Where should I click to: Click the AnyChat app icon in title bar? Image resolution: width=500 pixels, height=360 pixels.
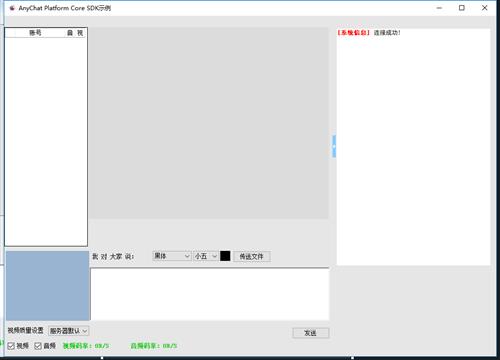point(12,8)
